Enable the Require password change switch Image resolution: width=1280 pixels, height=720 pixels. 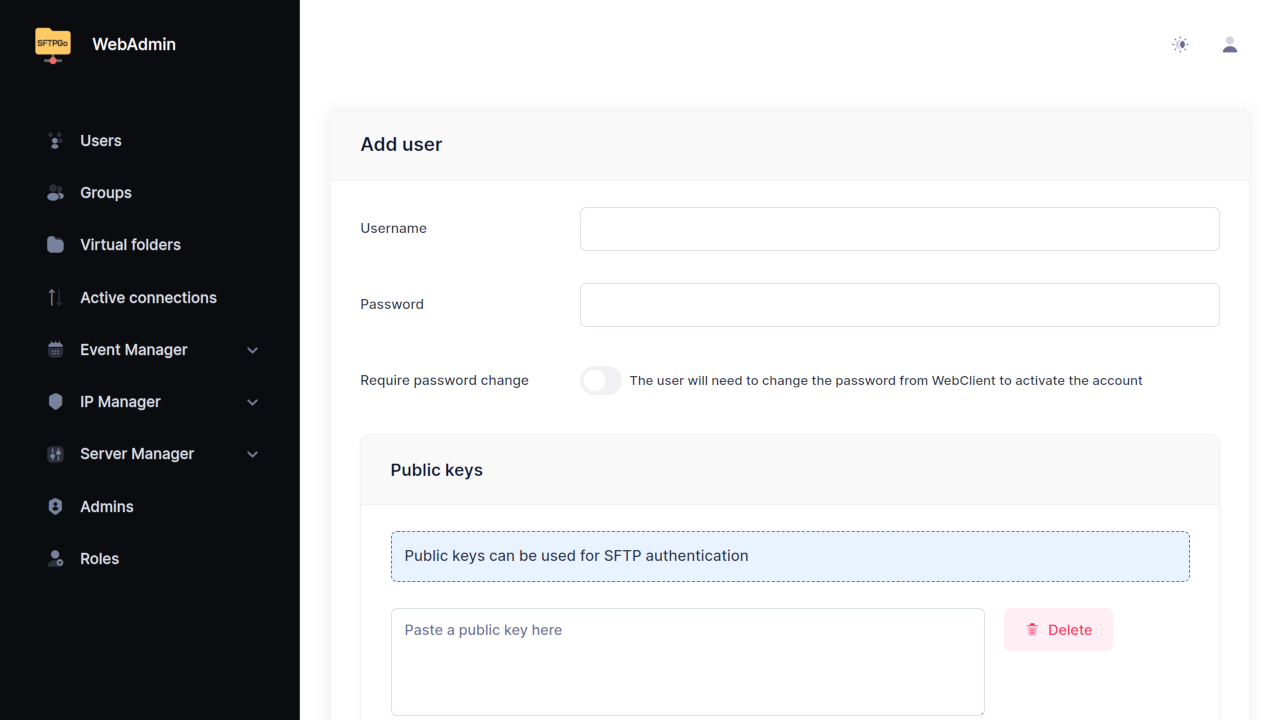(601, 381)
